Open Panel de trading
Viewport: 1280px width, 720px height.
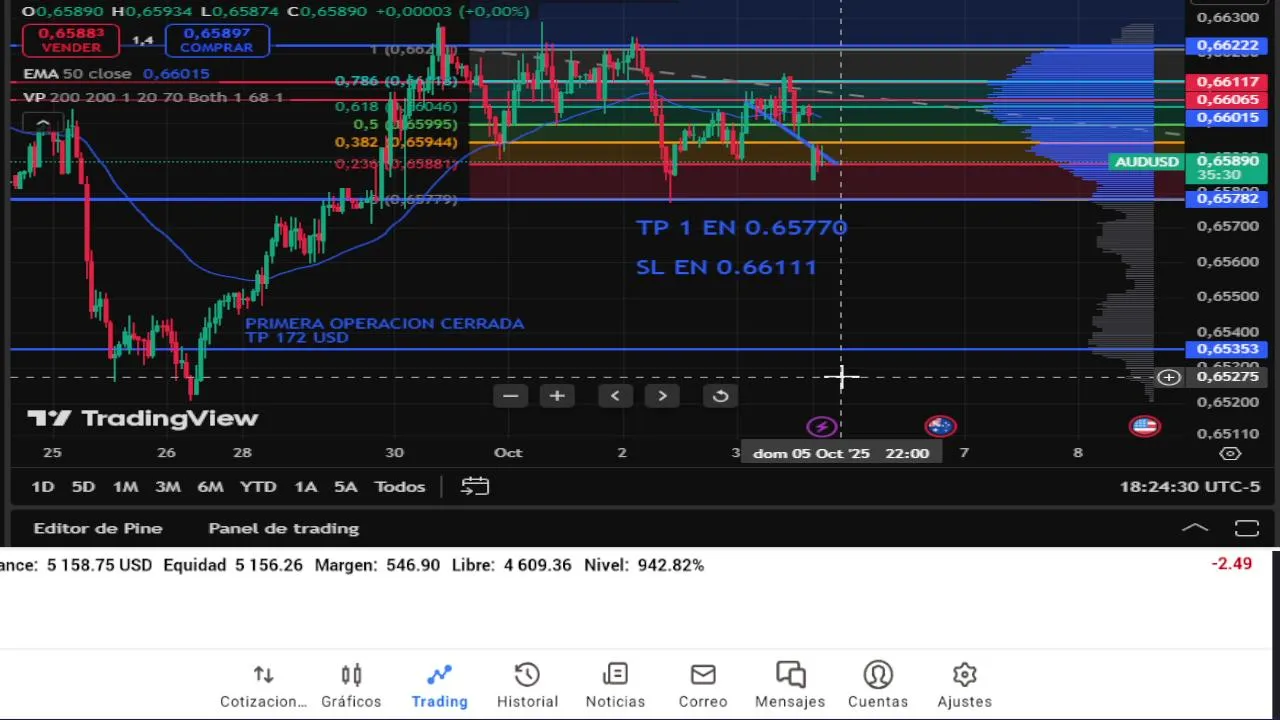point(283,528)
